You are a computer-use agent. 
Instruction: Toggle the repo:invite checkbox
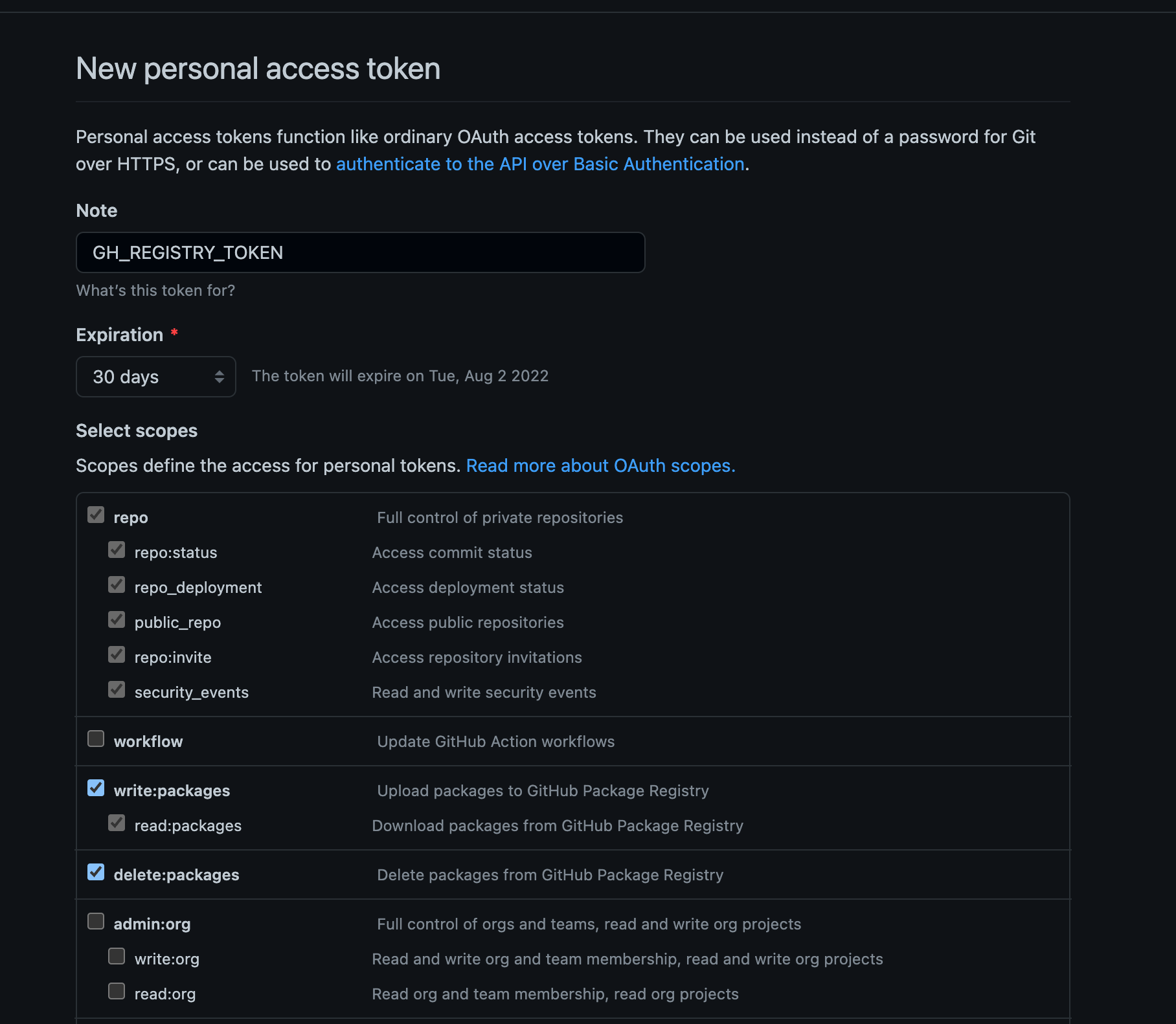click(117, 655)
